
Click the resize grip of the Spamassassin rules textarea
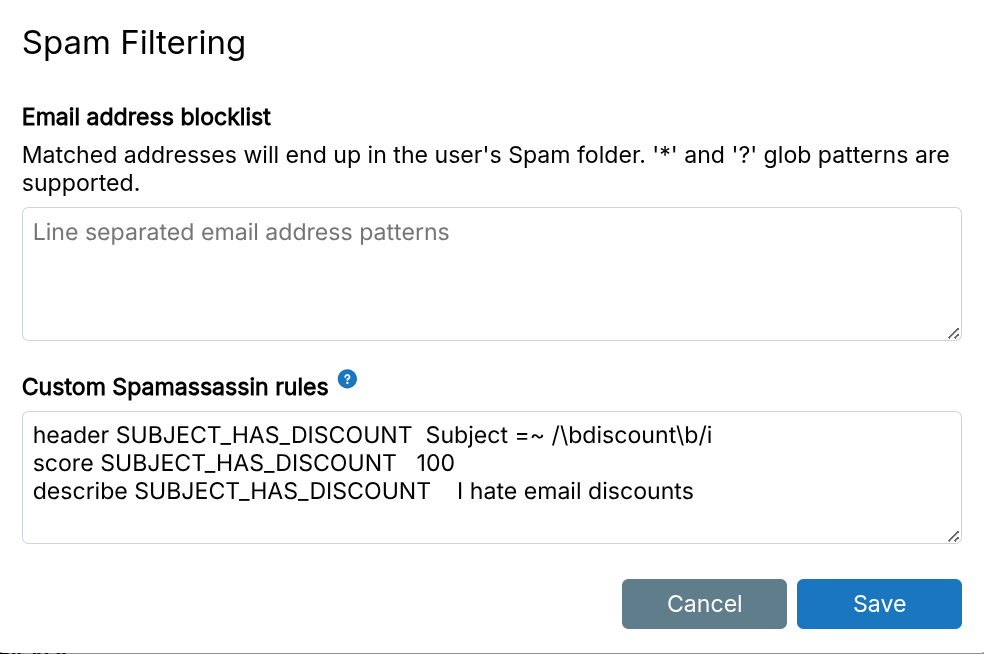[x=953, y=538]
